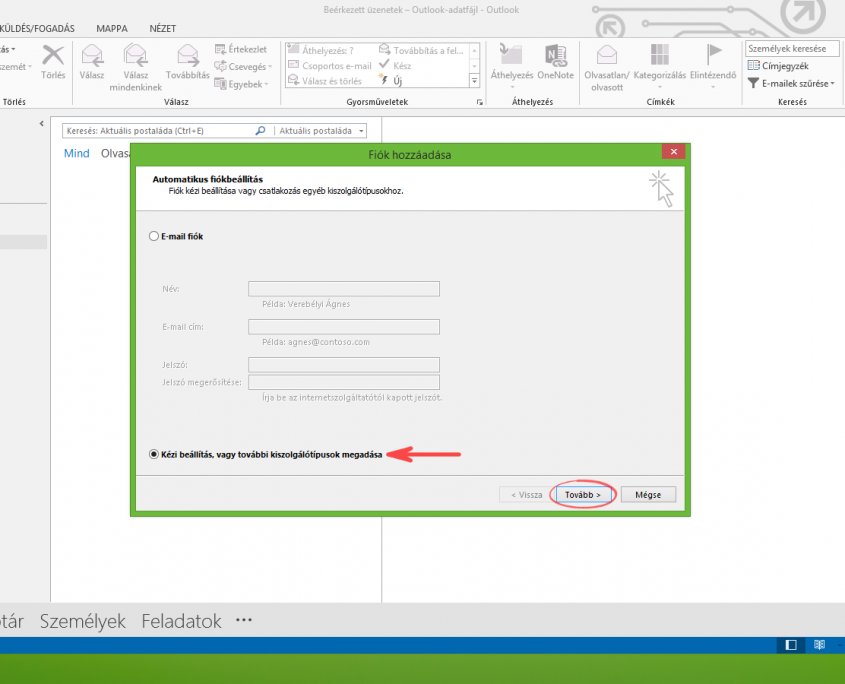Click the Tovább > button

pos(582,495)
